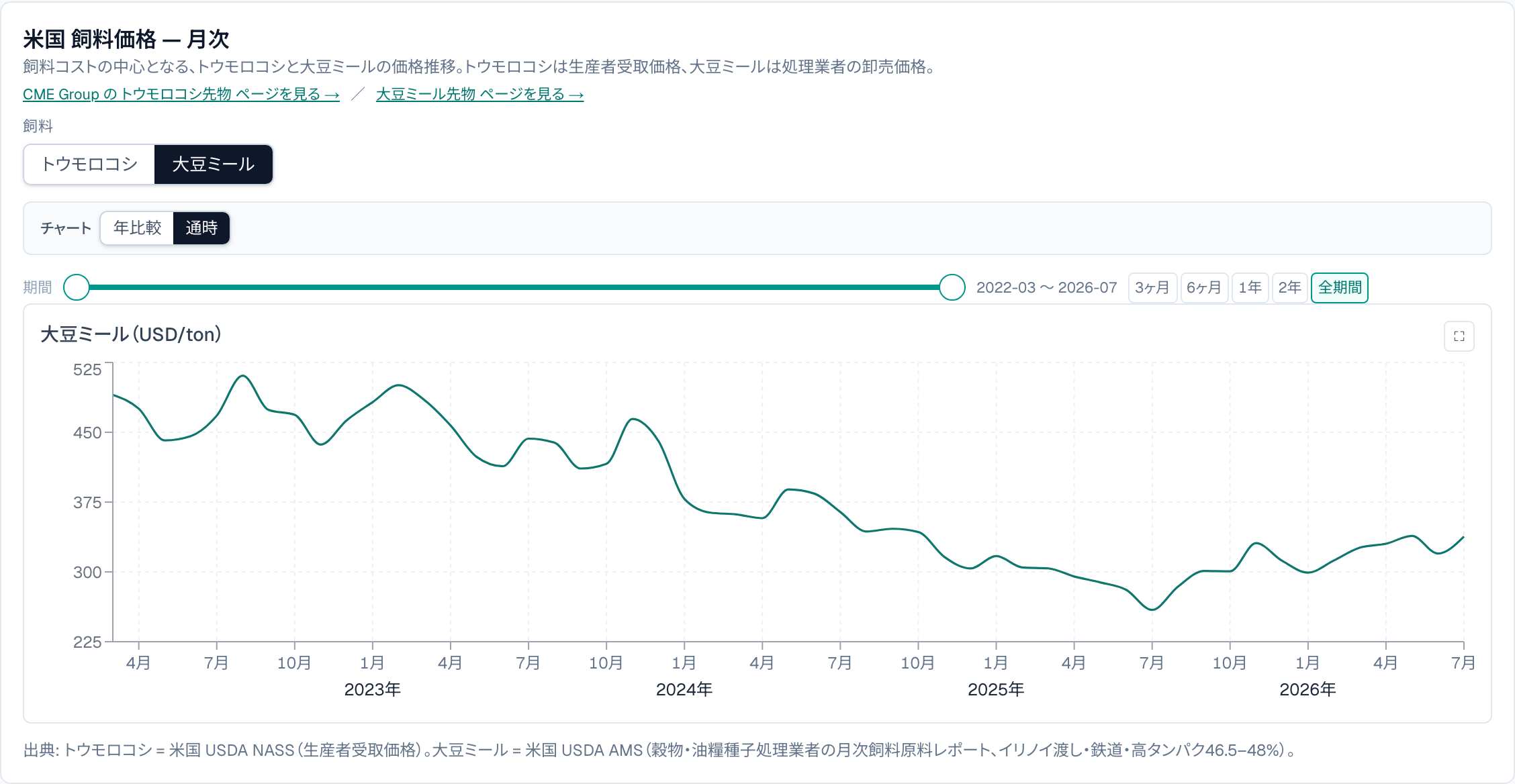Click the 2024年 label on the x-axis
This screenshot has width=1515, height=784.
684,689
